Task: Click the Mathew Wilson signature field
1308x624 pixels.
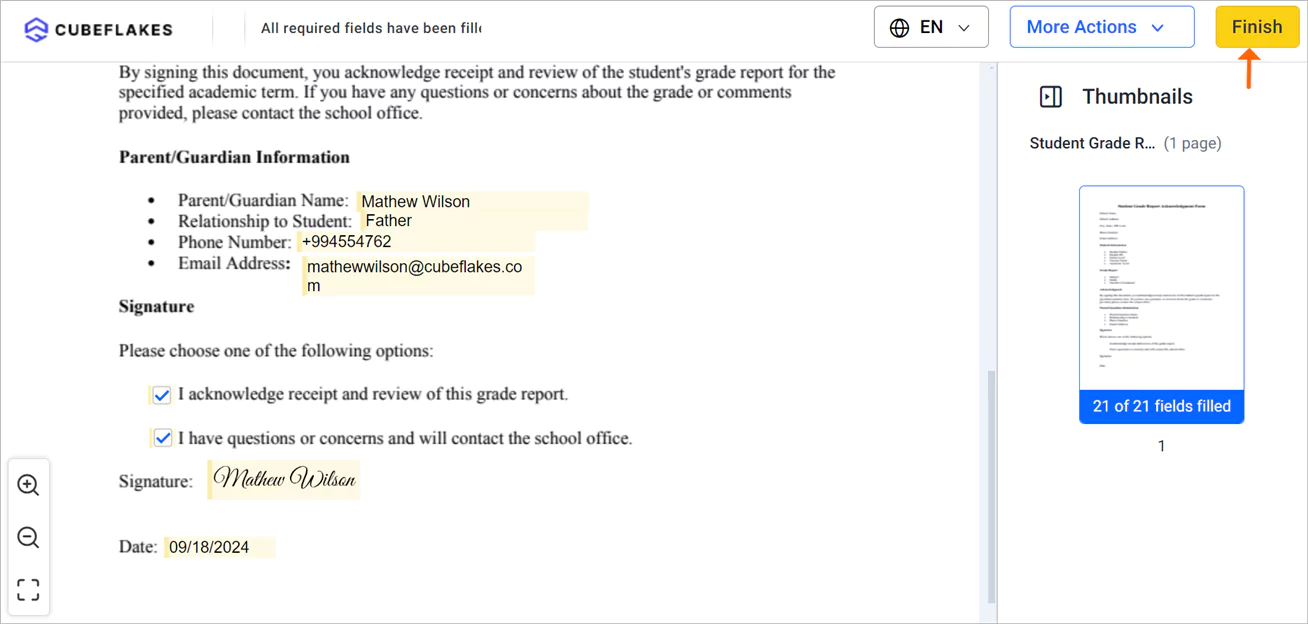Action: coord(284,480)
